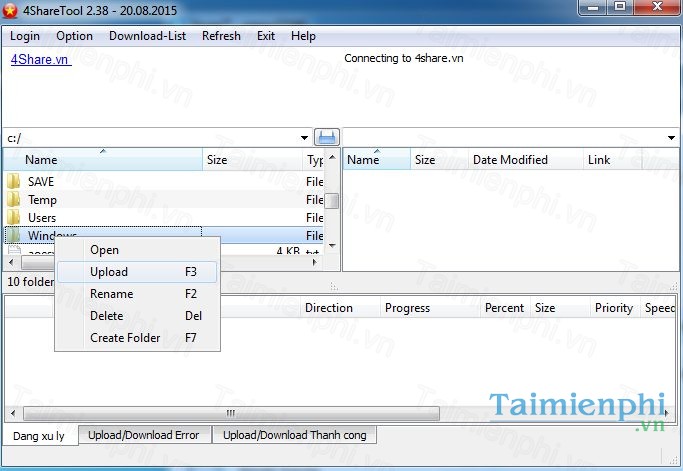
Task: Click transfer list scroll left arrow
Action: [x=13, y=413]
